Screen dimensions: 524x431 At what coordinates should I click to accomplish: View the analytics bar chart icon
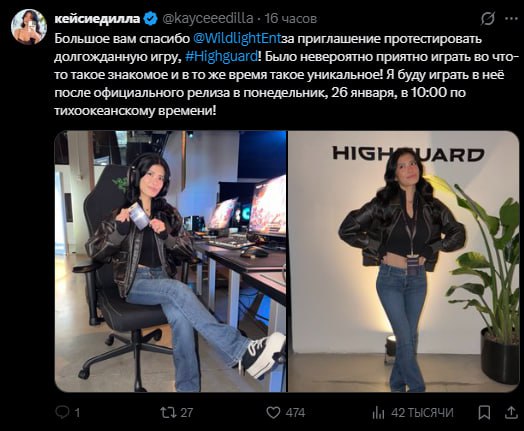click(x=378, y=413)
